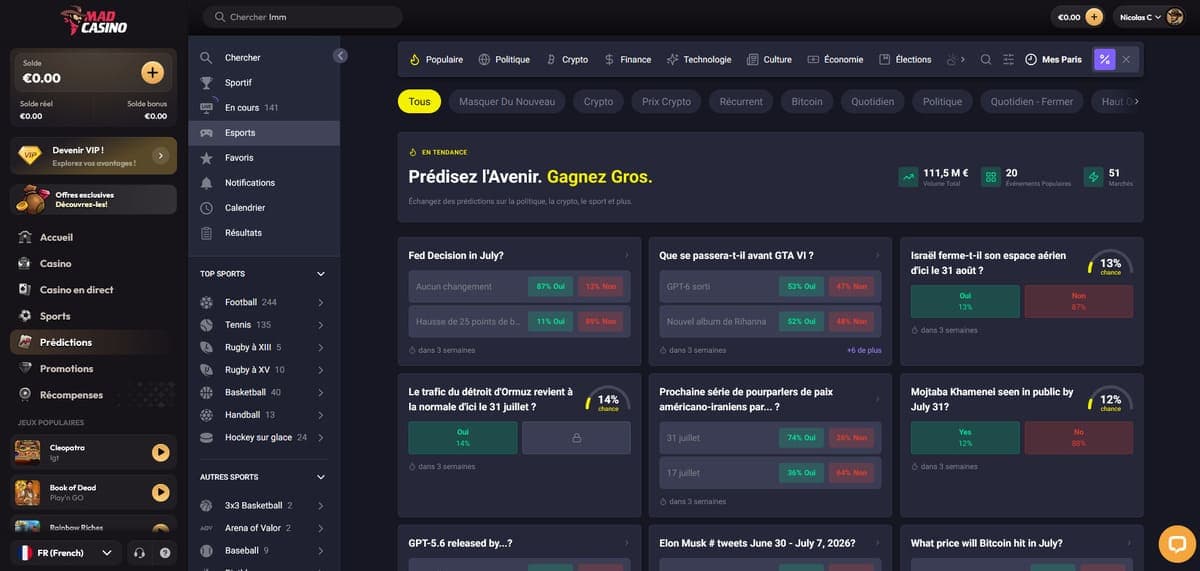Click help question mark icon at bottom left
This screenshot has height=571, width=1200.
[165, 552]
